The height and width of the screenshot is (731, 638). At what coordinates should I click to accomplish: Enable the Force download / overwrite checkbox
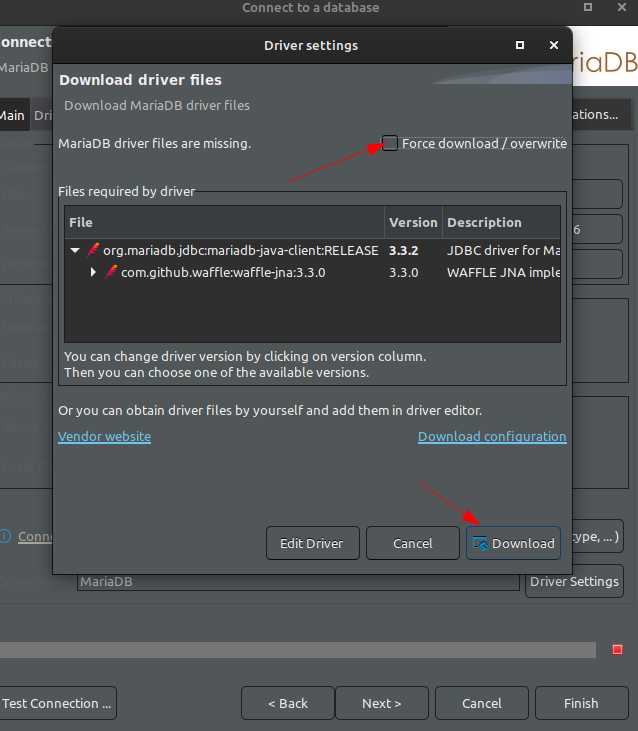pos(390,143)
